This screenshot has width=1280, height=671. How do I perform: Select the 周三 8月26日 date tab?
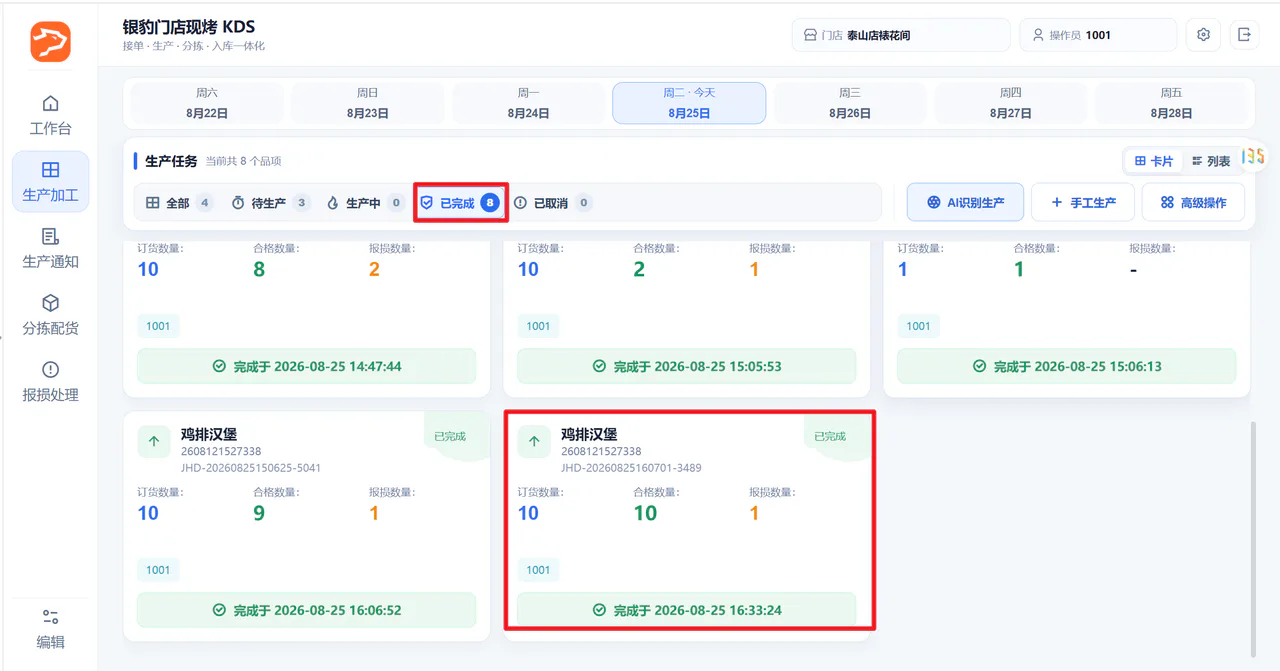[x=850, y=103]
